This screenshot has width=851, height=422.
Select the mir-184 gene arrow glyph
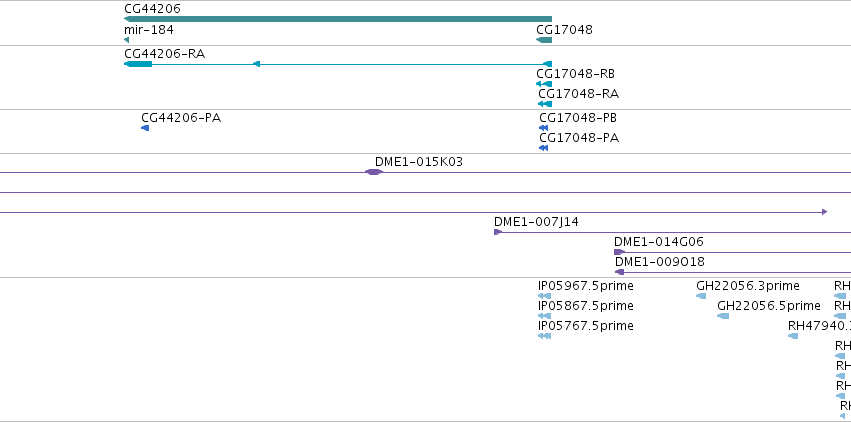point(126,40)
